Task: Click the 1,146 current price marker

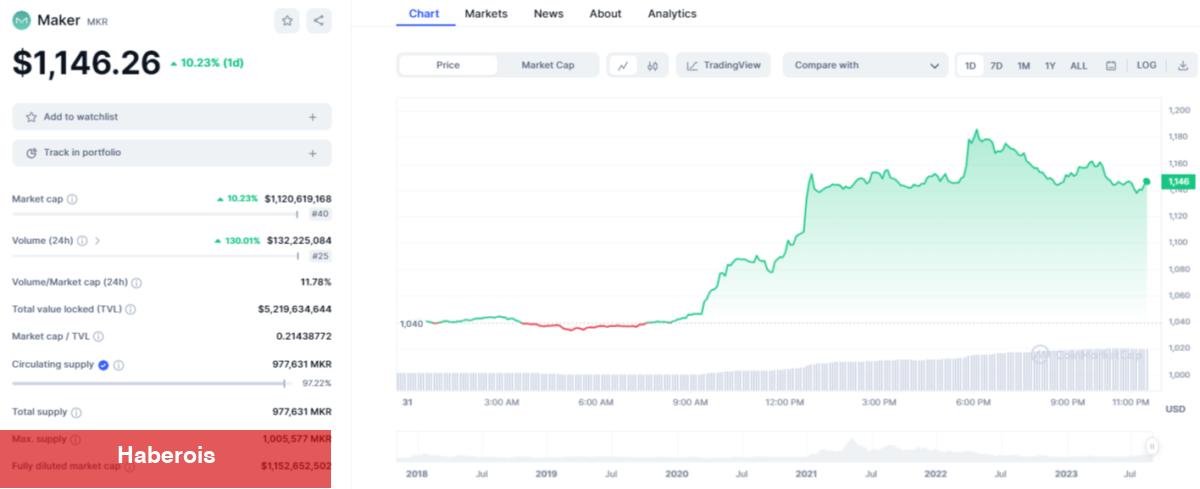Action: point(1178,182)
